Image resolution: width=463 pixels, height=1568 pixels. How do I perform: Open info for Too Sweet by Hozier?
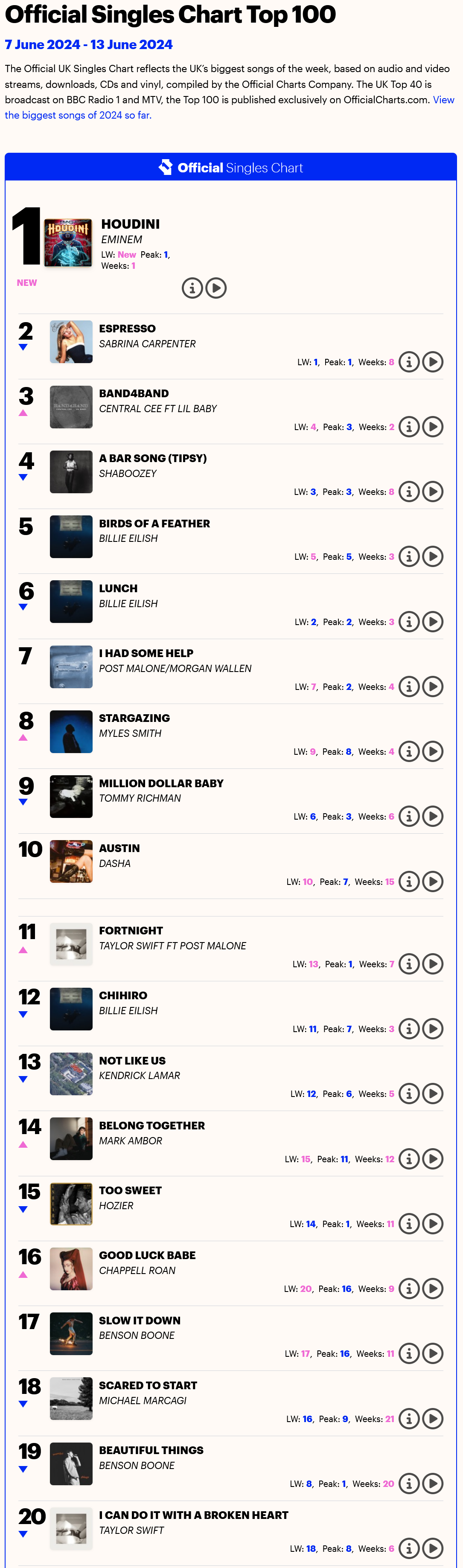point(409,1224)
